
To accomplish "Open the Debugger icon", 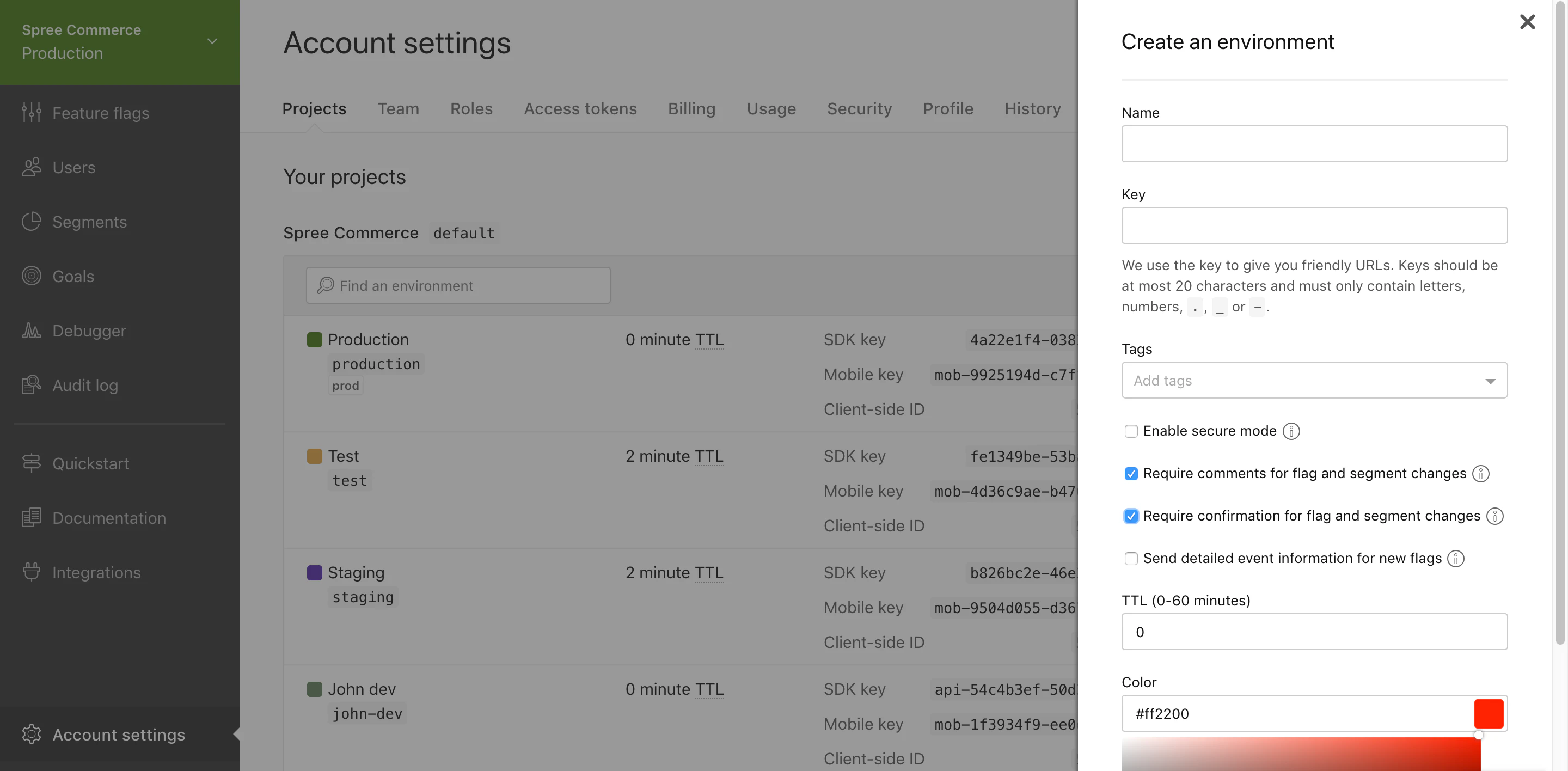I will [x=32, y=331].
